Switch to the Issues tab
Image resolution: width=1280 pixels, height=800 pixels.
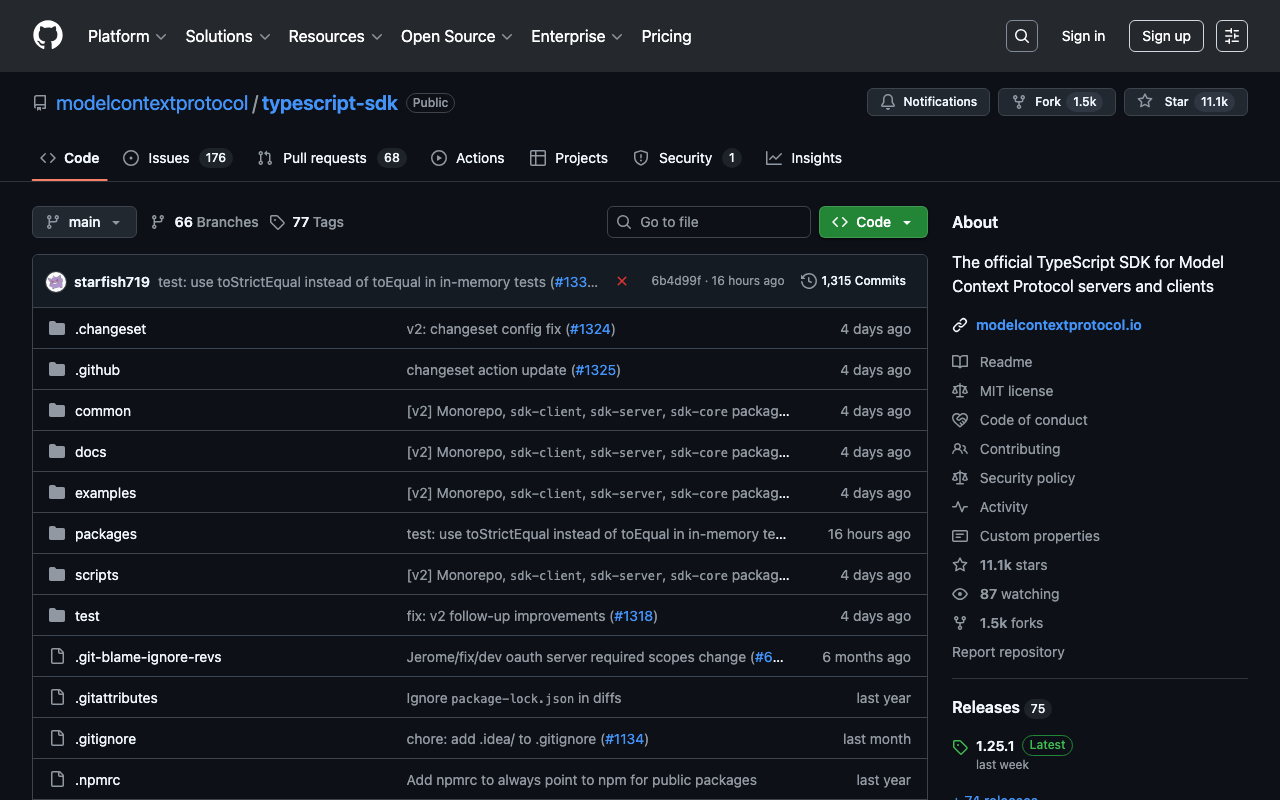pos(168,158)
